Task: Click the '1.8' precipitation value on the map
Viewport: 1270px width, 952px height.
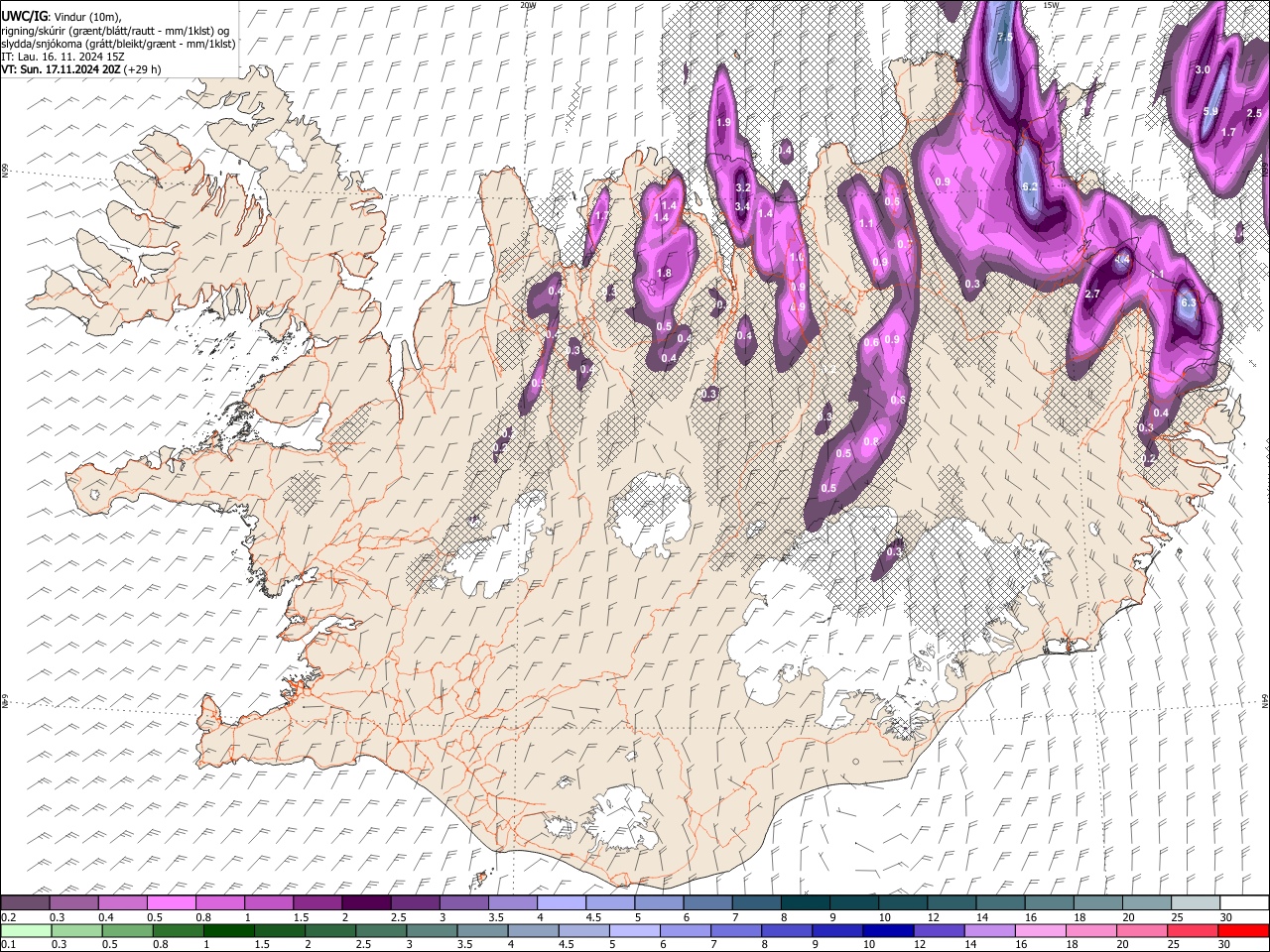Action: point(665,273)
